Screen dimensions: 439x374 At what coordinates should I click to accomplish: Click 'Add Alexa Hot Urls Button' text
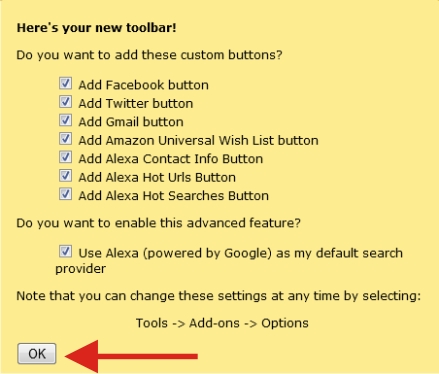click(157, 177)
